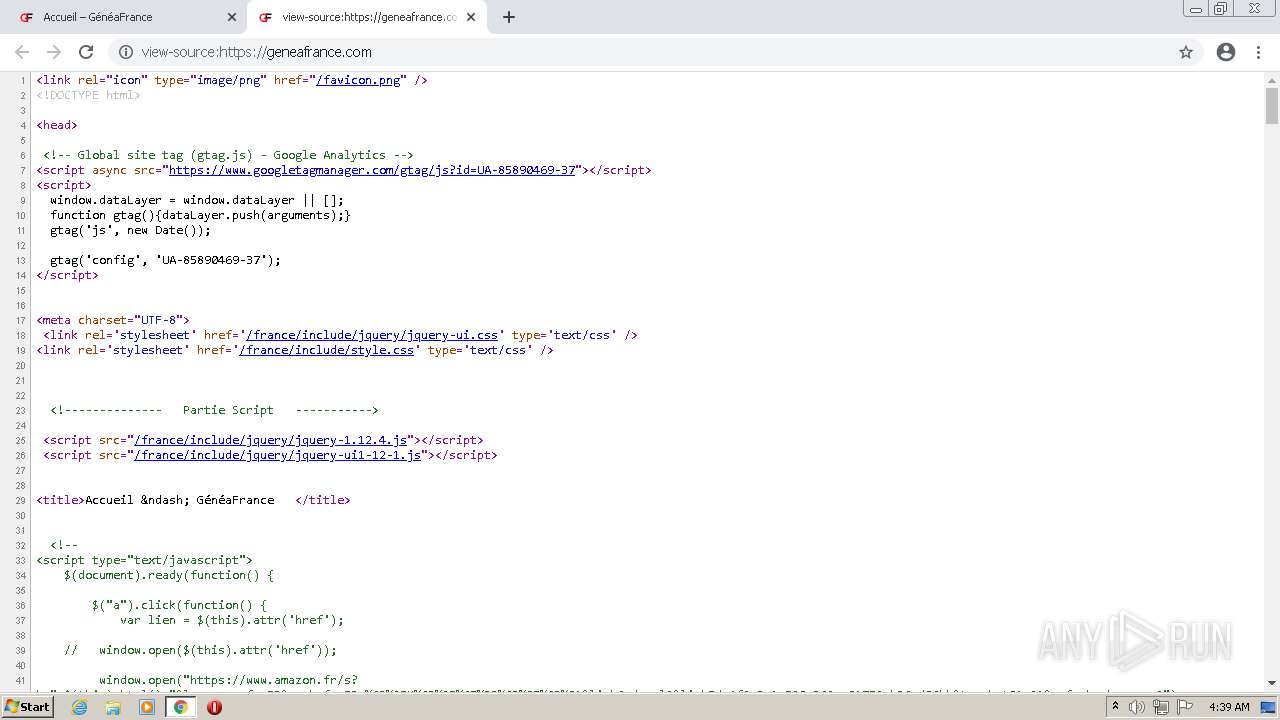The height and width of the screenshot is (720, 1280).
Task: Click the scrollbar down arrow
Action: [x=1272, y=683]
